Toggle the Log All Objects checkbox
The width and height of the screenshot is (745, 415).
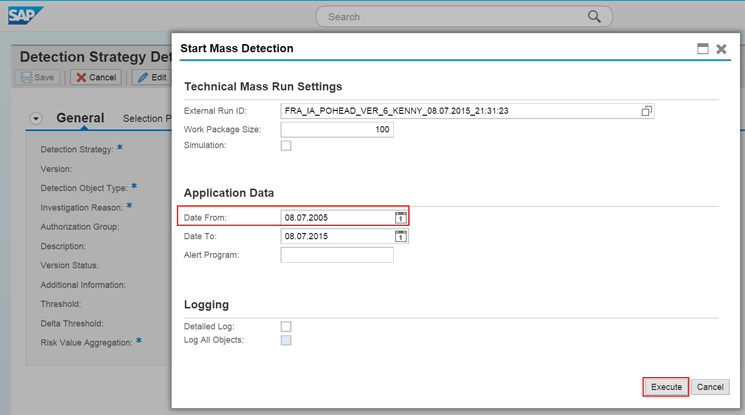(x=286, y=340)
